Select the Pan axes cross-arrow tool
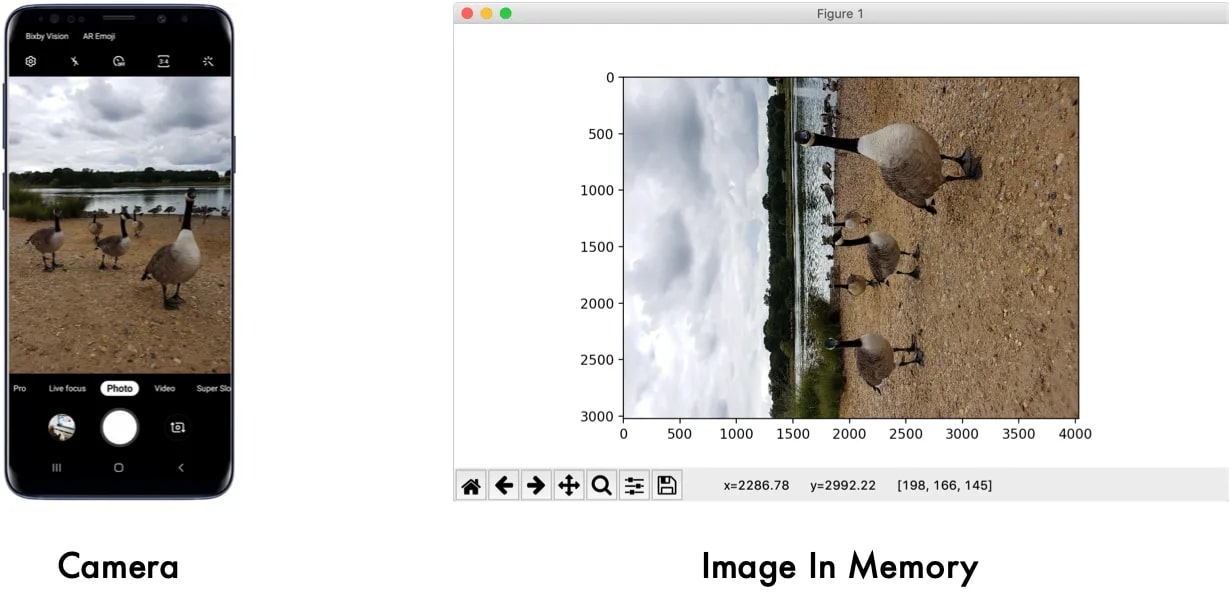 pyautogui.click(x=569, y=486)
